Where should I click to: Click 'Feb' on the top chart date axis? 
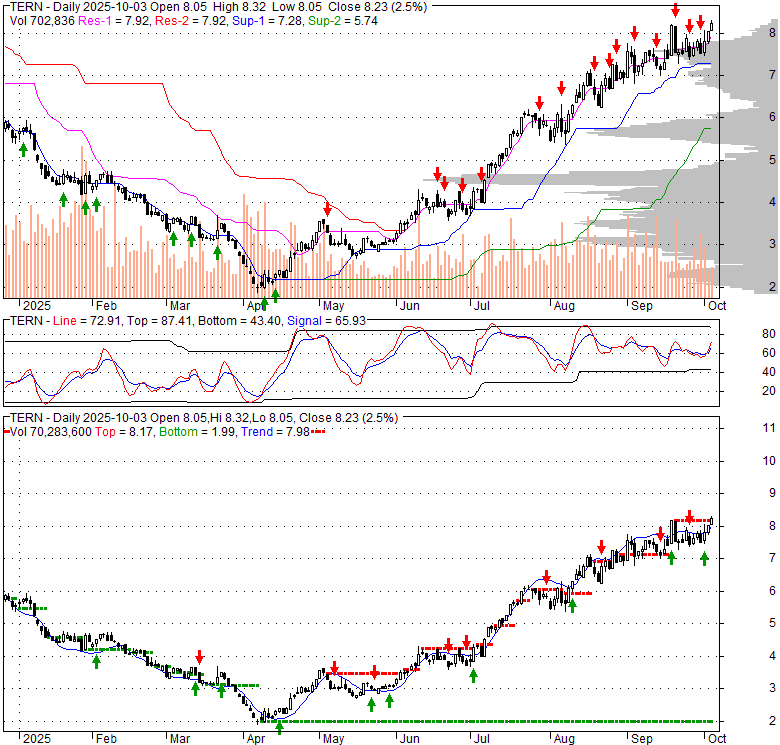[x=106, y=305]
